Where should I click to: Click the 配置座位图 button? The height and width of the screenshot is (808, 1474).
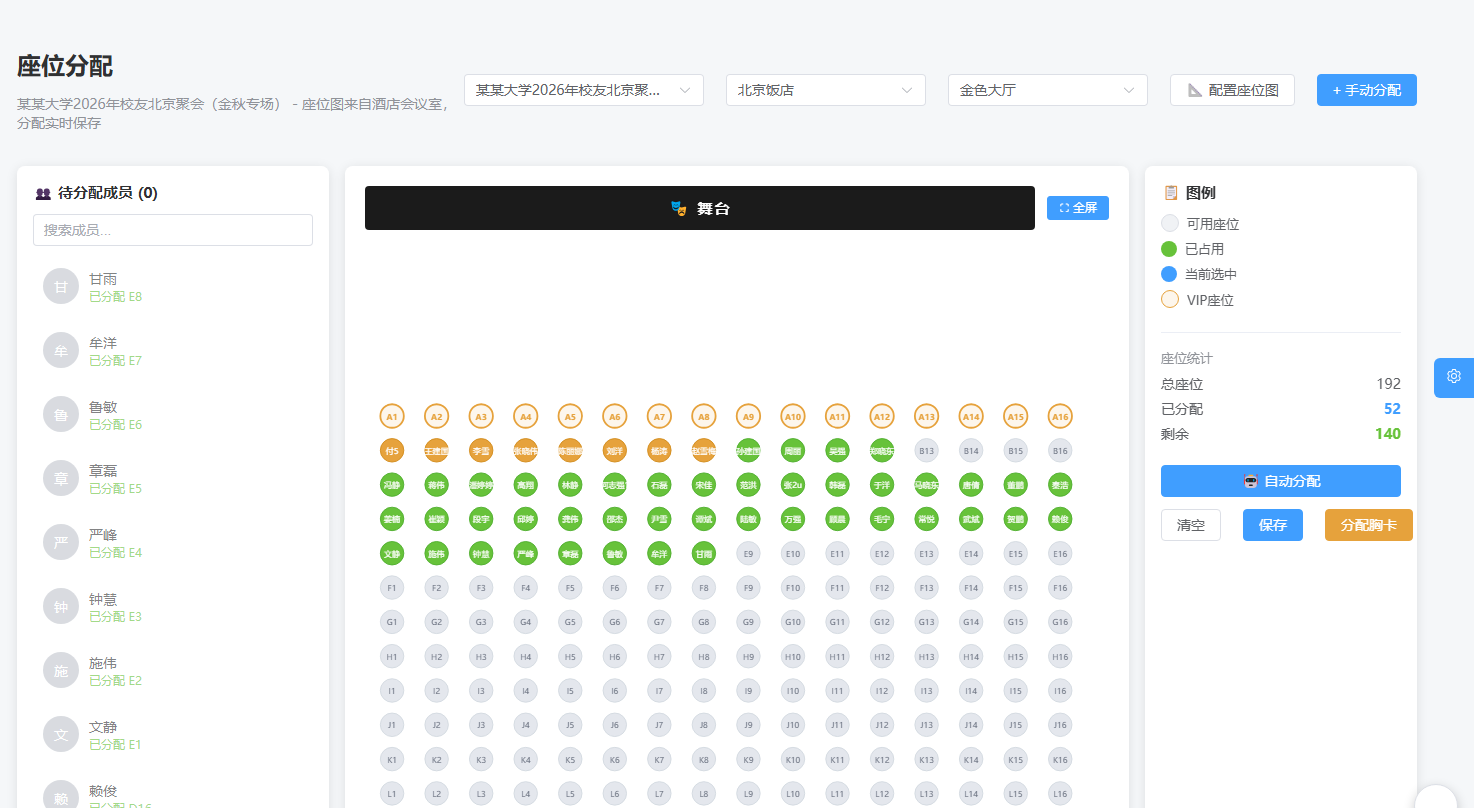point(1232,90)
